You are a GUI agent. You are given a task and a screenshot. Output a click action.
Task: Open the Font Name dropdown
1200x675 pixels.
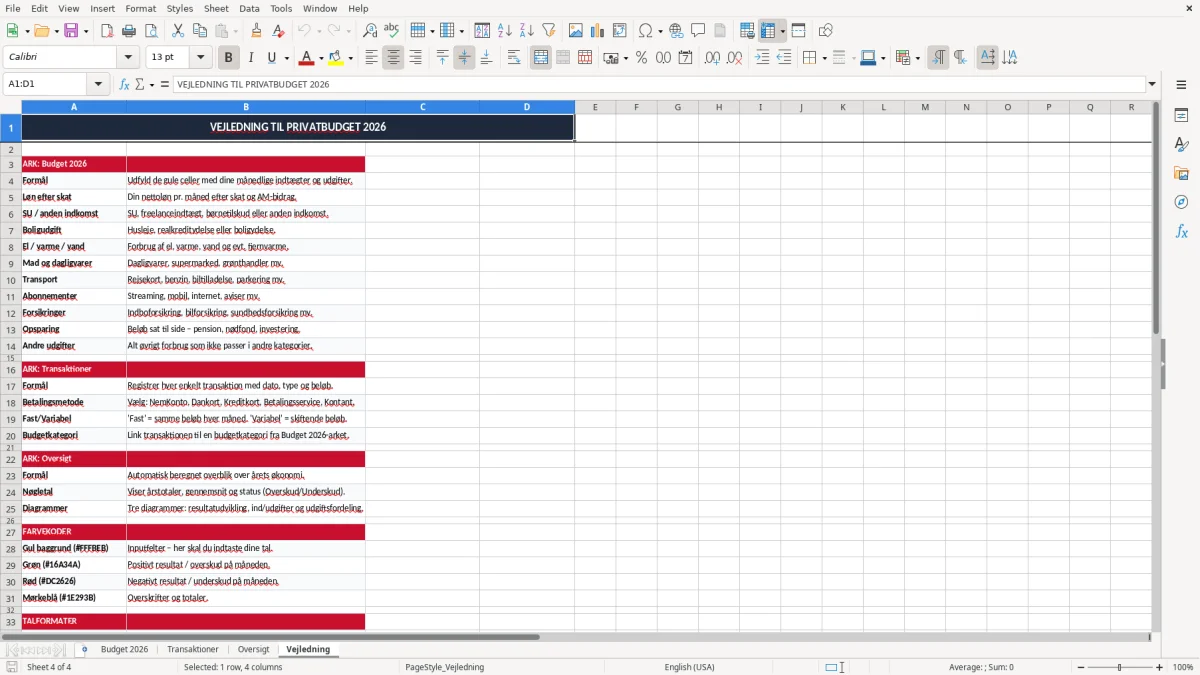[128, 58]
